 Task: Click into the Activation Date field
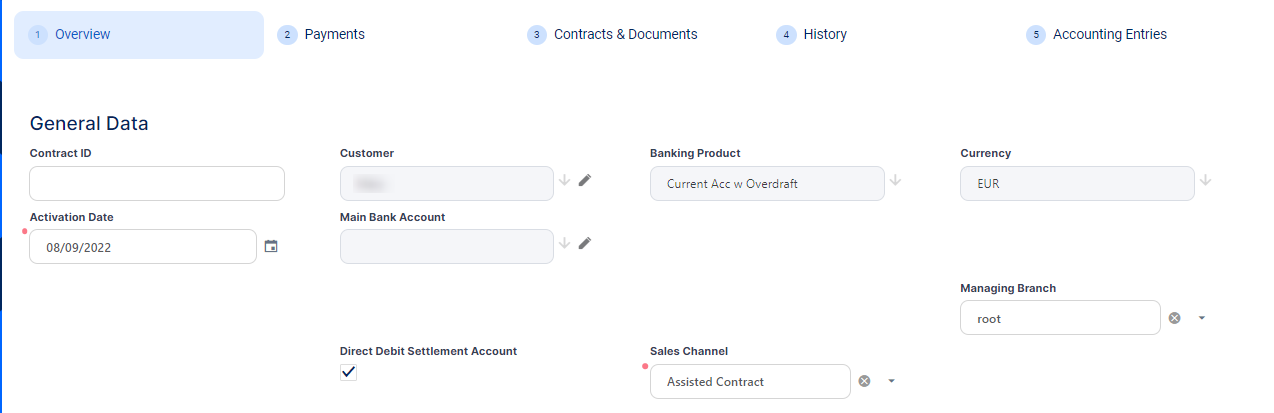click(x=143, y=247)
